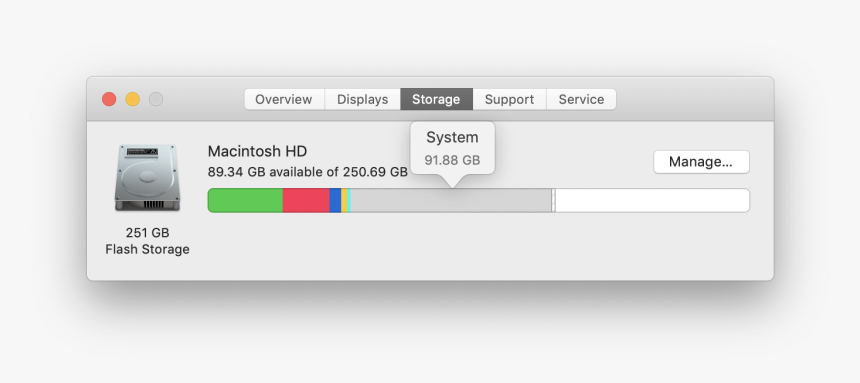Open the Service tab
Viewport: 860px width, 383px height.
[581, 99]
